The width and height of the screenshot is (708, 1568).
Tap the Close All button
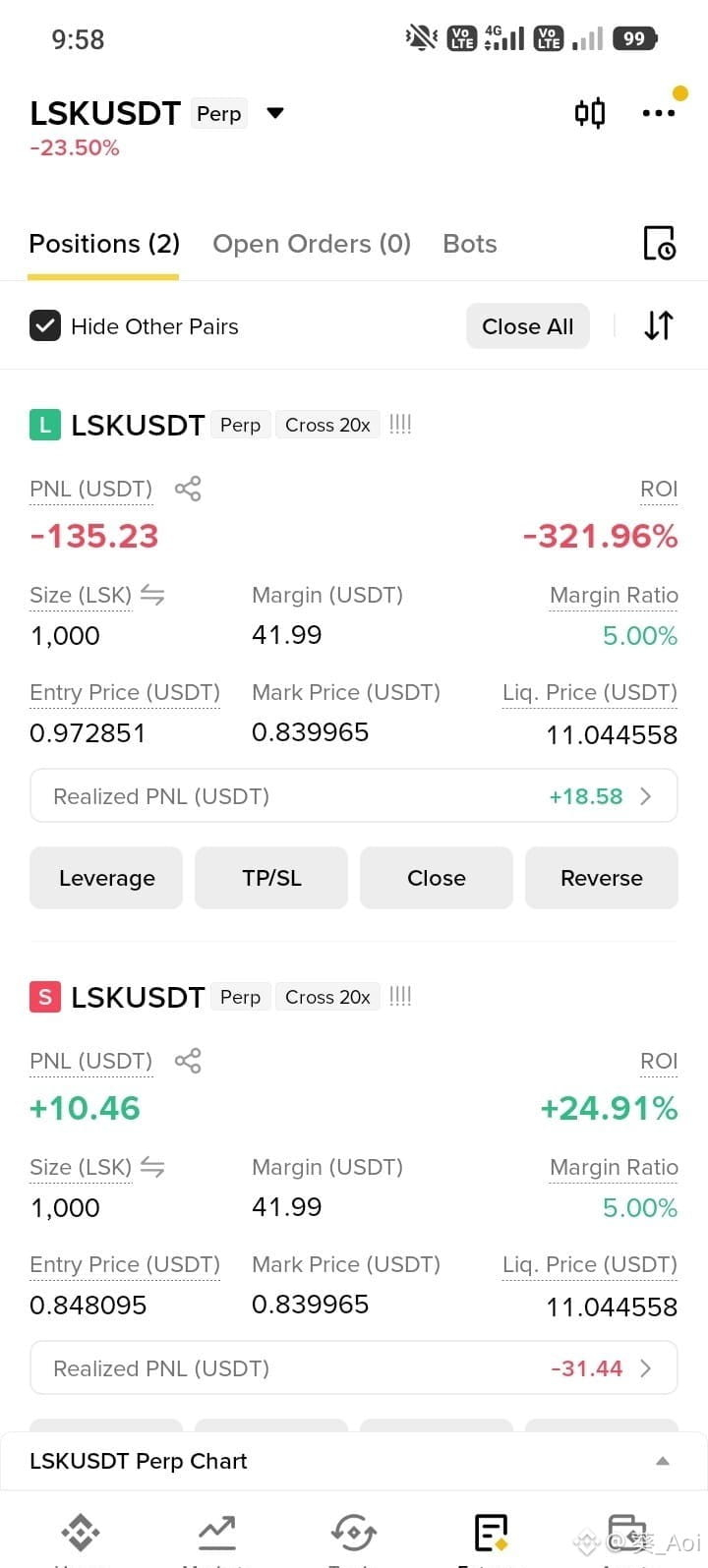528,326
